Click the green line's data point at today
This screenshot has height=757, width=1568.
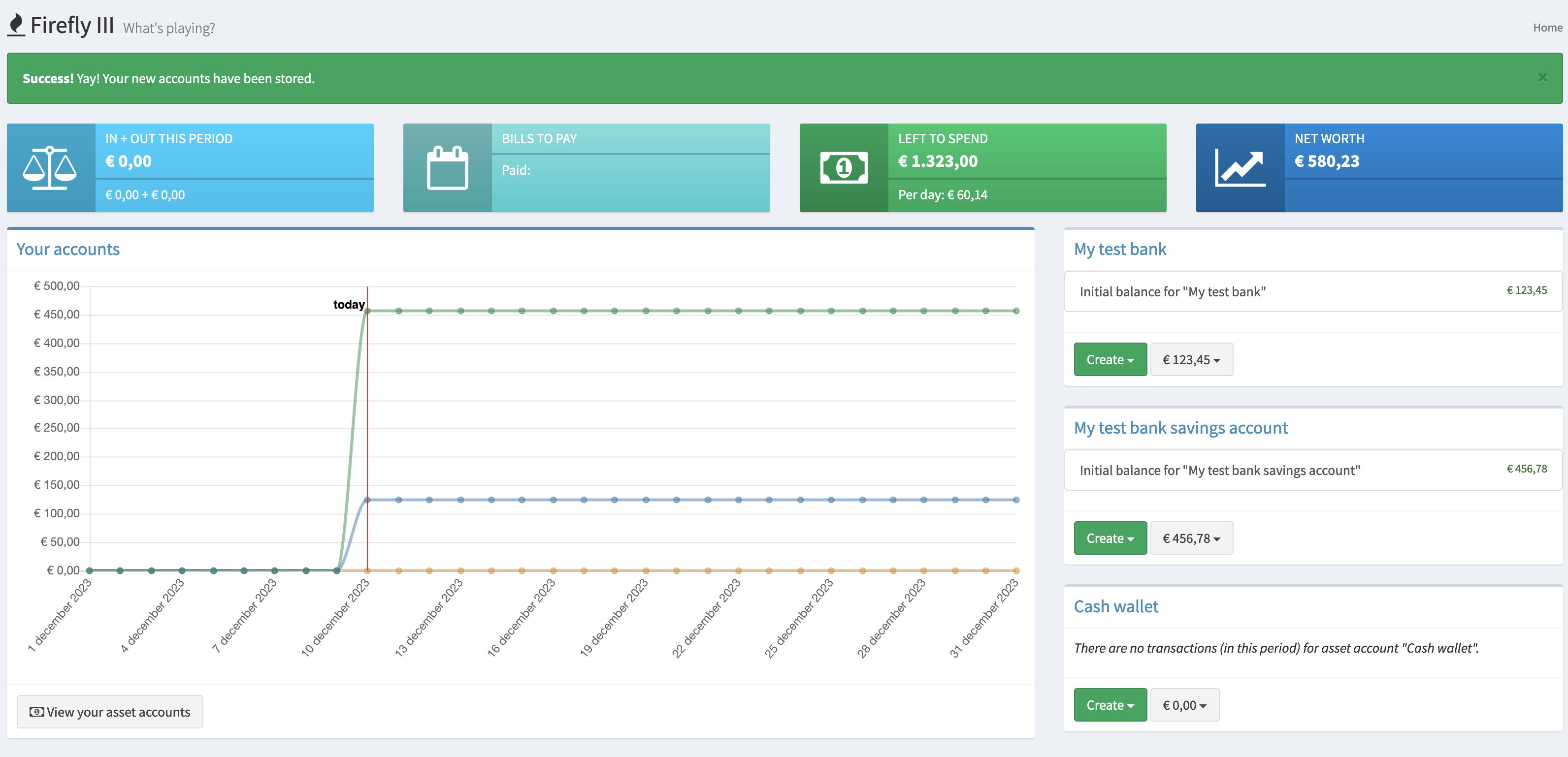click(367, 311)
